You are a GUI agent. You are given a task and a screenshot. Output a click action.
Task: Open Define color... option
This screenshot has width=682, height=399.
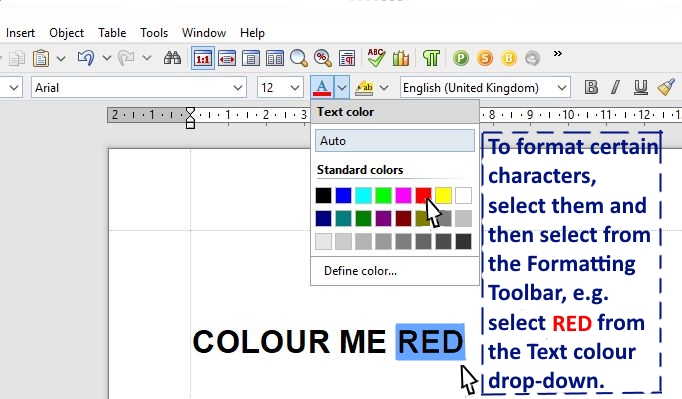pyautogui.click(x=360, y=271)
